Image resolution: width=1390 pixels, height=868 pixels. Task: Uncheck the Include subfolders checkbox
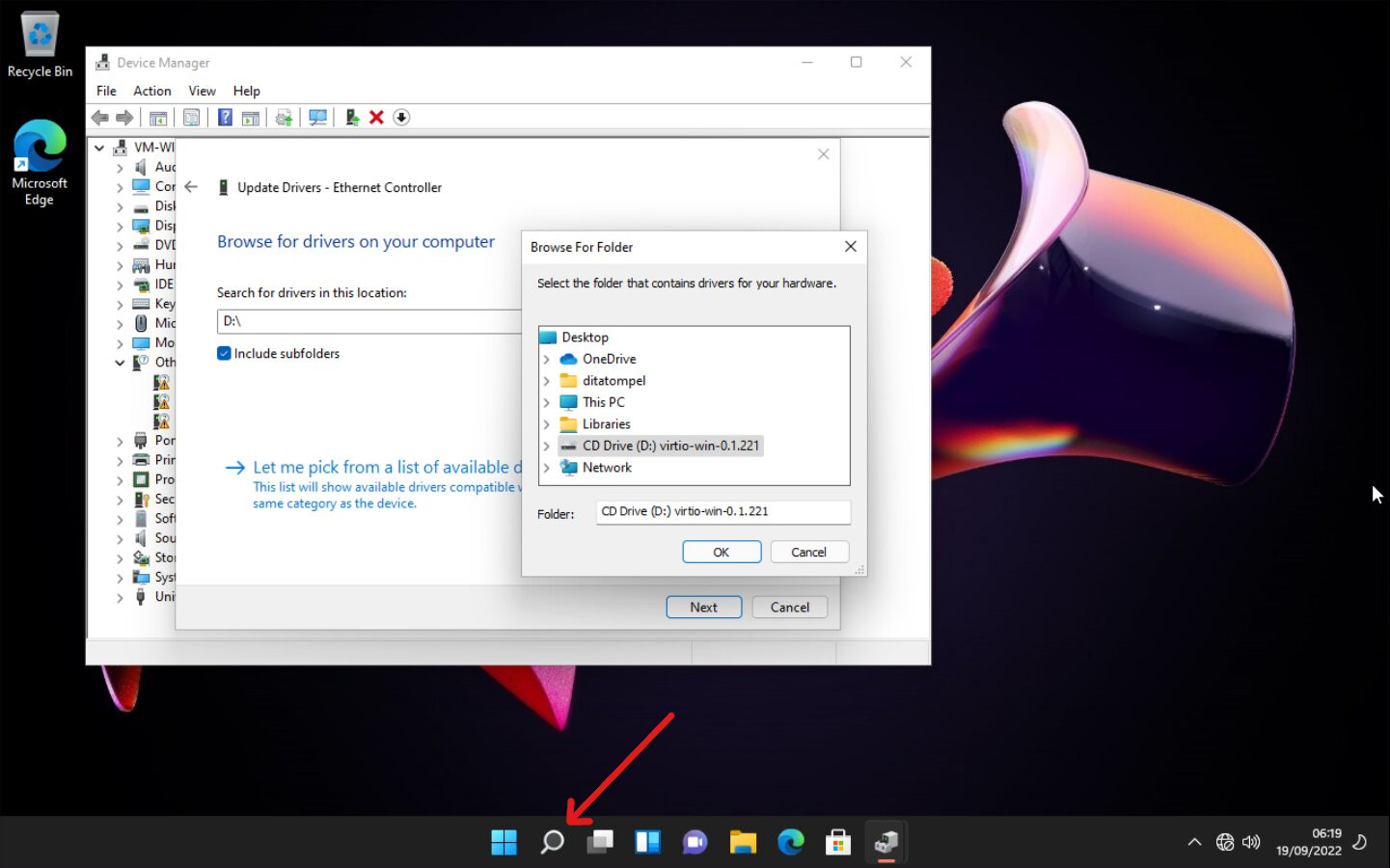[224, 353]
